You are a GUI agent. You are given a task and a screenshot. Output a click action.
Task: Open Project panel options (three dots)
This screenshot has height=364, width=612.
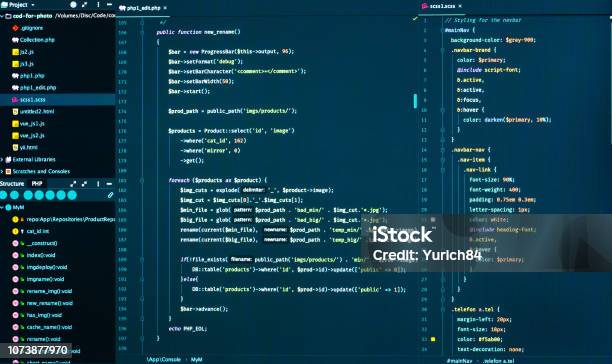[x=98, y=5]
